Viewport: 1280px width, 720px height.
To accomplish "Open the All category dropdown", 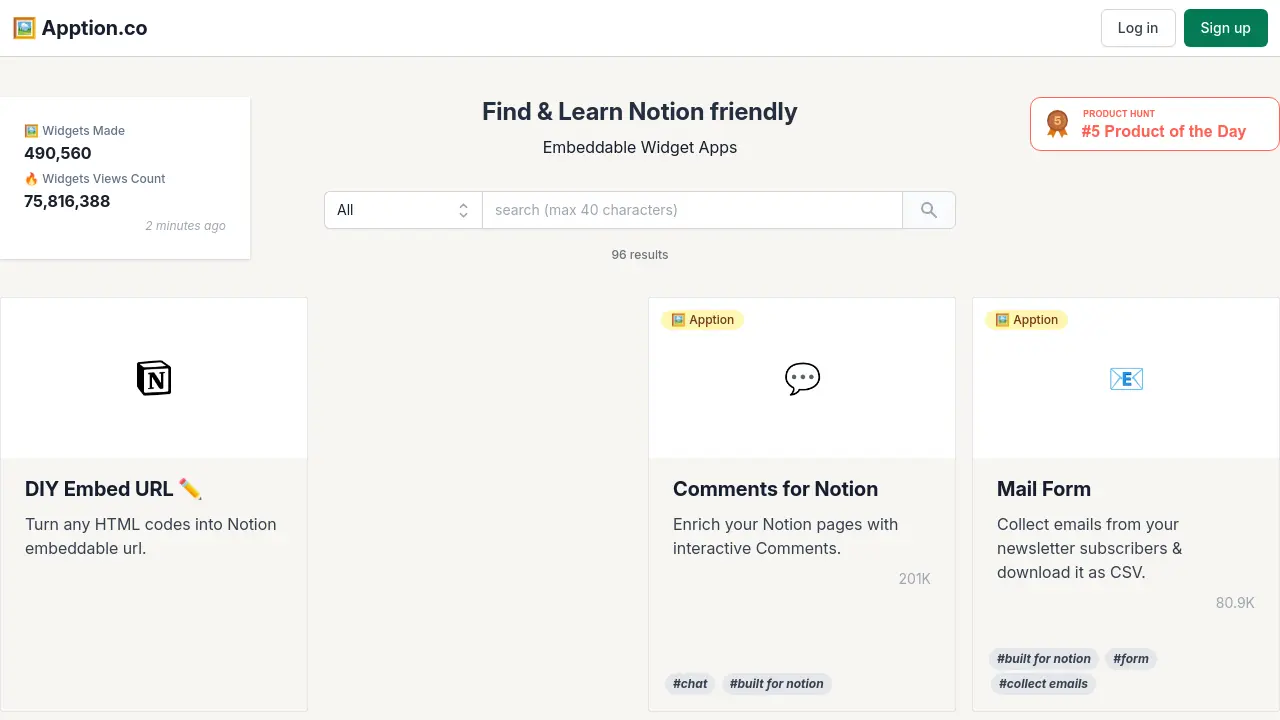I will pos(403,210).
